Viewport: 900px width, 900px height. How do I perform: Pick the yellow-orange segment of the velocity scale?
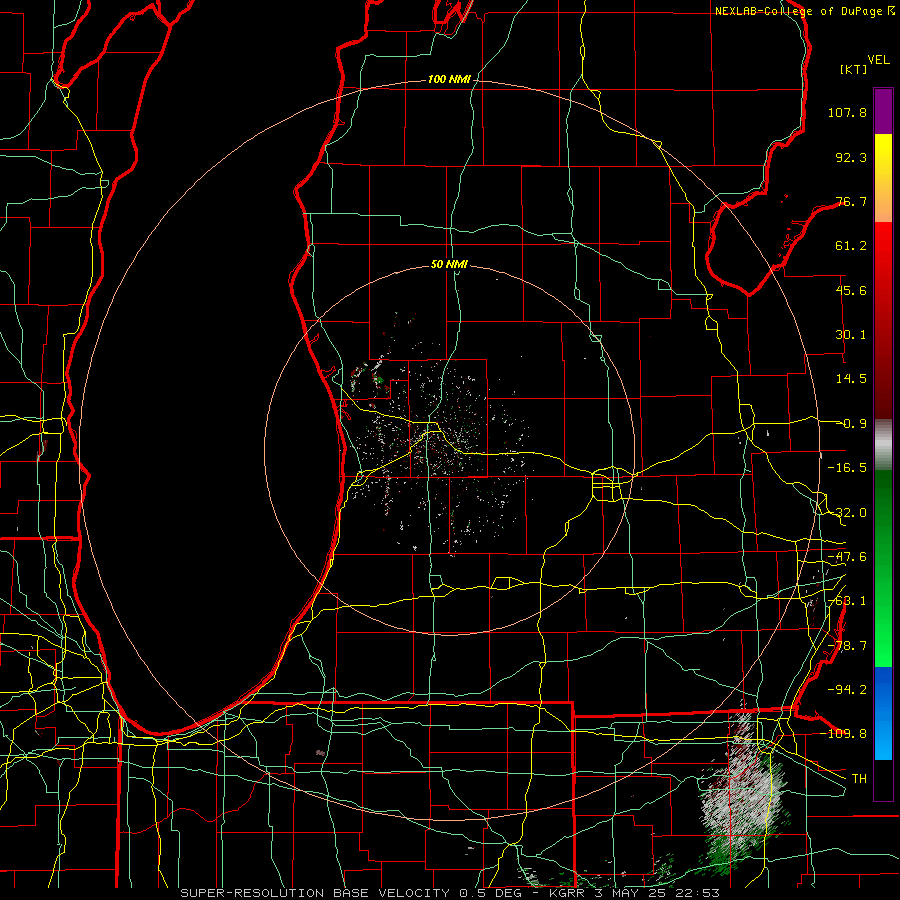coord(883,178)
